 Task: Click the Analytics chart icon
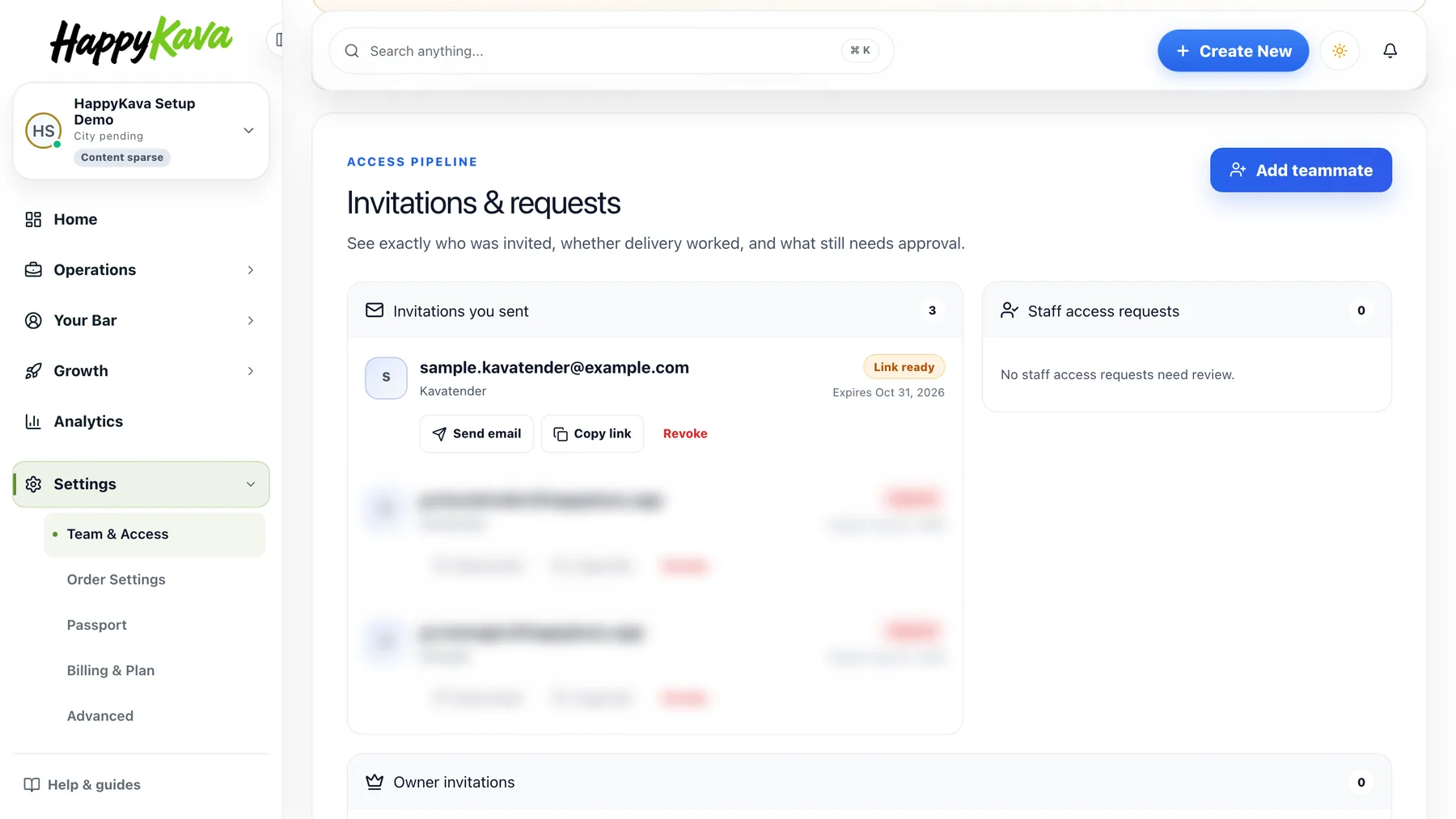(33, 421)
